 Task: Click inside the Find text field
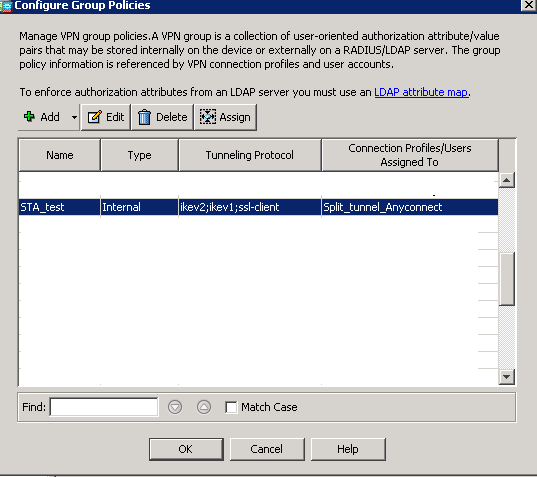click(104, 407)
